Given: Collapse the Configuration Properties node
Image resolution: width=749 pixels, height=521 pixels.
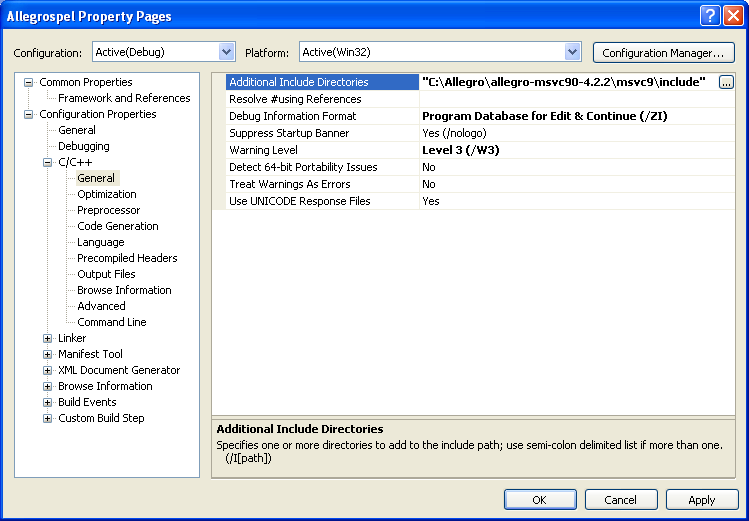Looking at the screenshot, I should point(29,114).
